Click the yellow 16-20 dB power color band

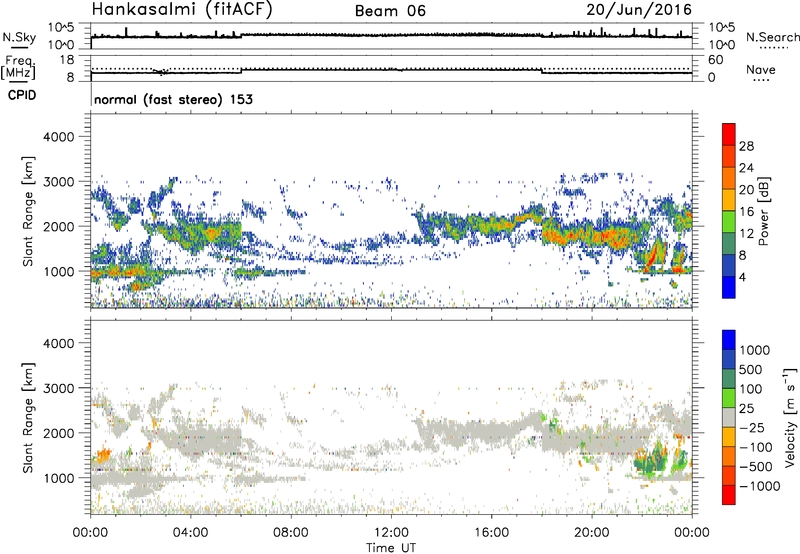(x=729, y=199)
